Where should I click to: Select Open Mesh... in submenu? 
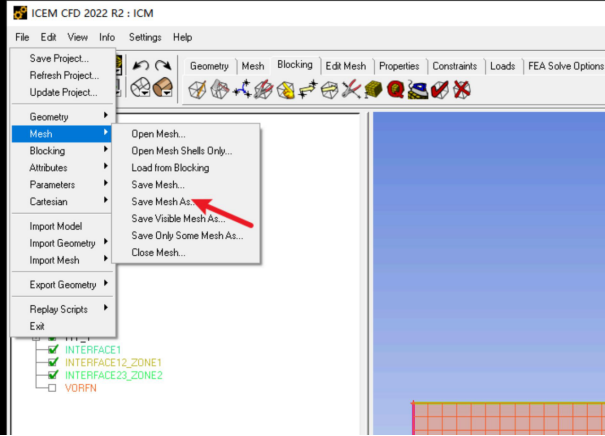coord(186,134)
